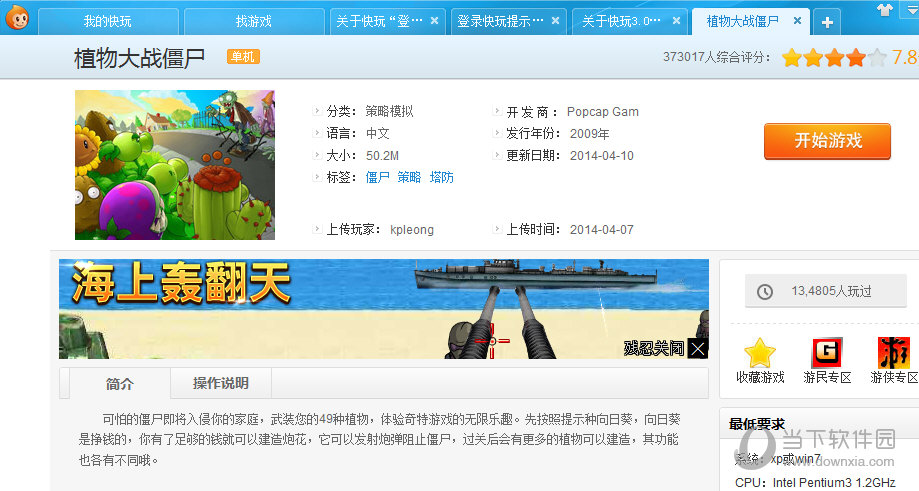
Task: Click the clock icon beside play count
Action: pos(765,291)
